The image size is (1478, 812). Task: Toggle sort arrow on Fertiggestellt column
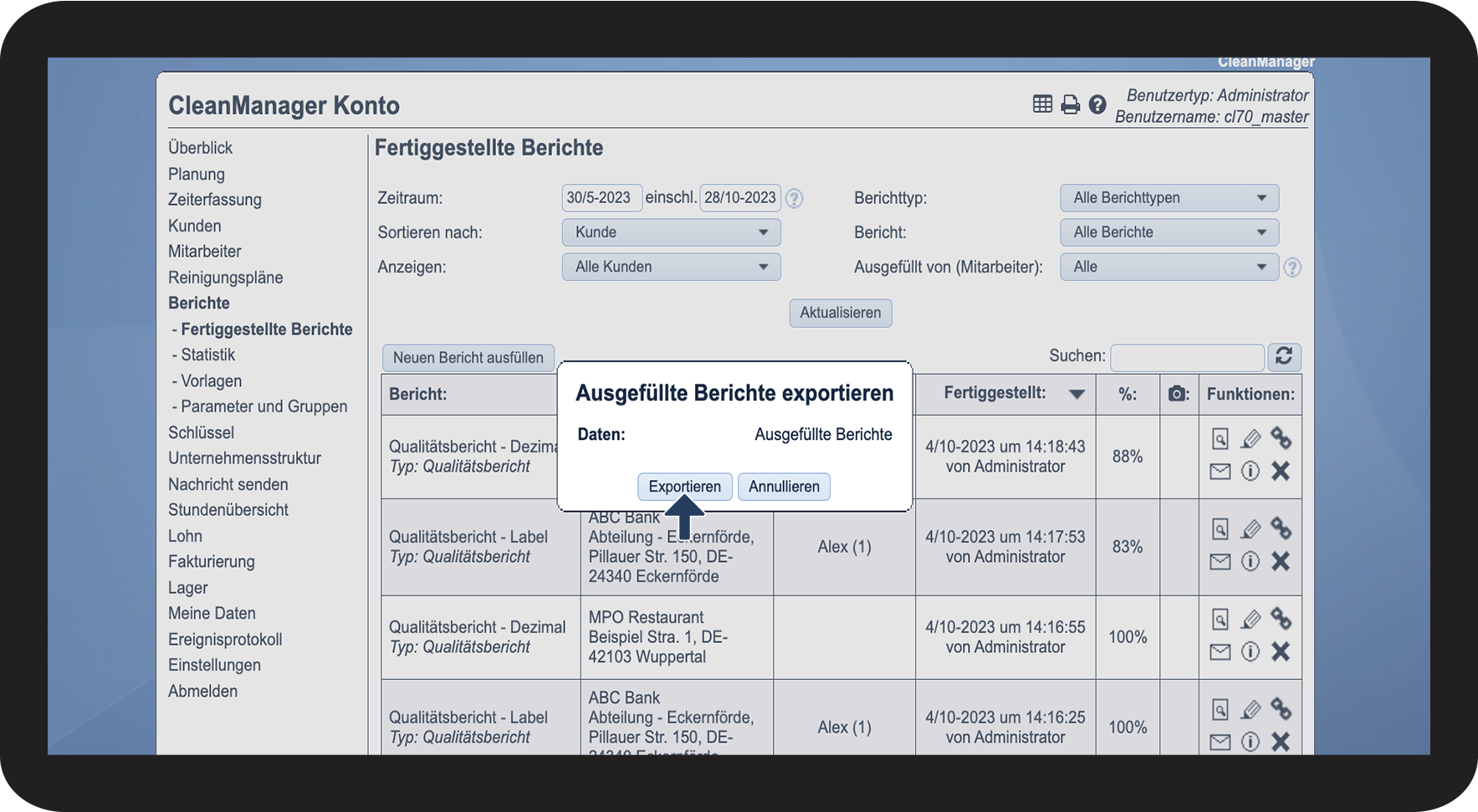click(x=1077, y=395)
